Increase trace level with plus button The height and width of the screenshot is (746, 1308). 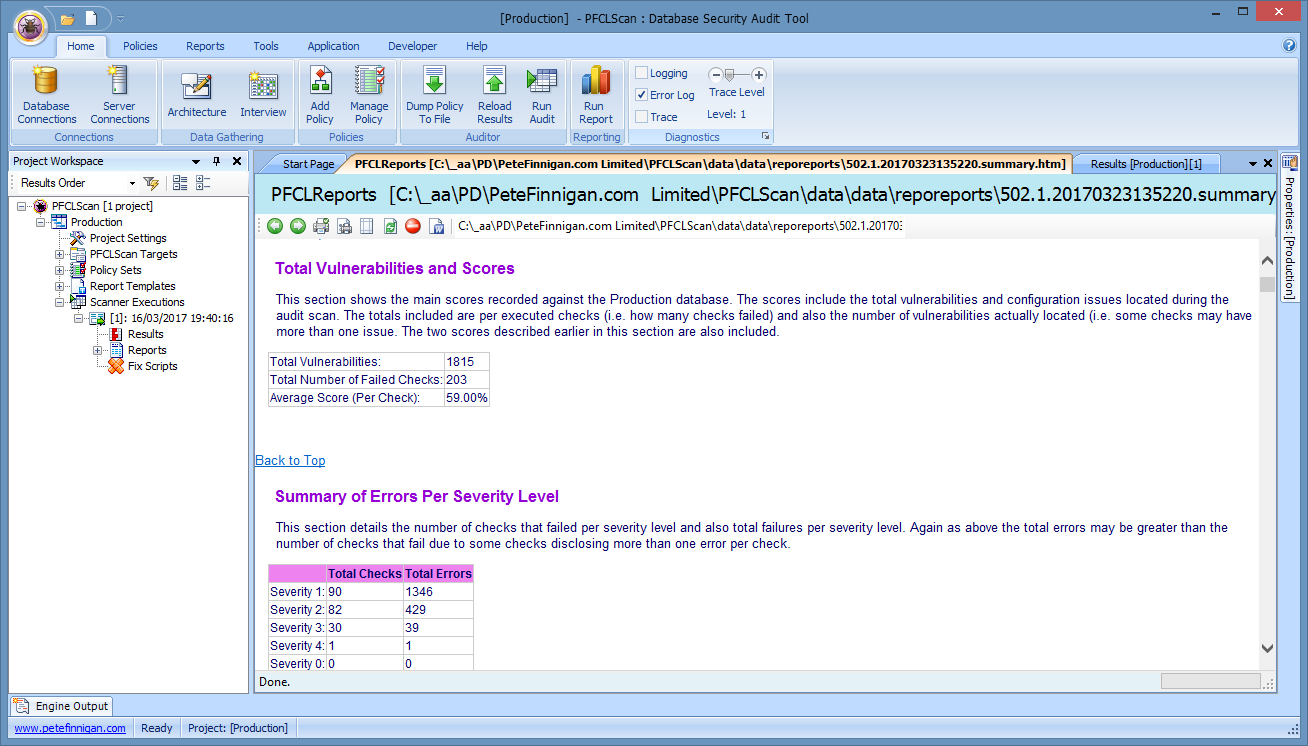[x=759, y=74]
